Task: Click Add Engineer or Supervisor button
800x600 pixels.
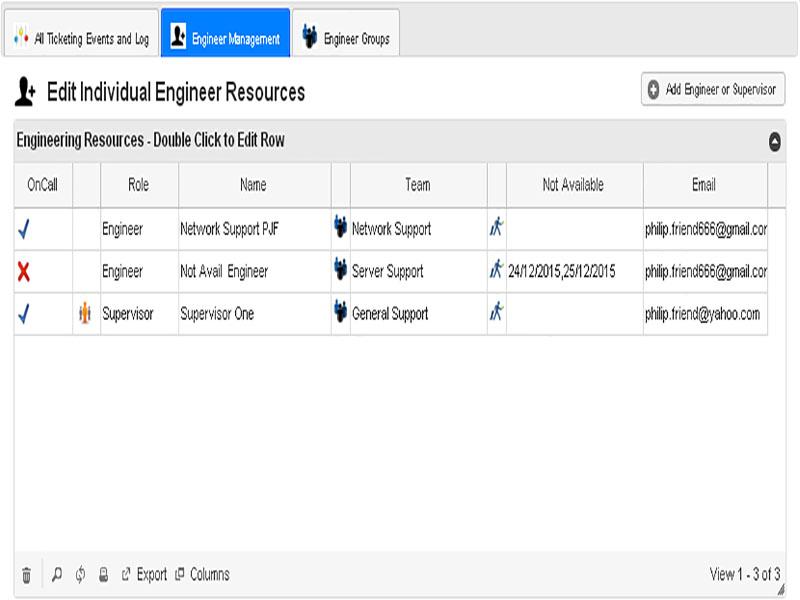Action: click(x=713, y=89)
